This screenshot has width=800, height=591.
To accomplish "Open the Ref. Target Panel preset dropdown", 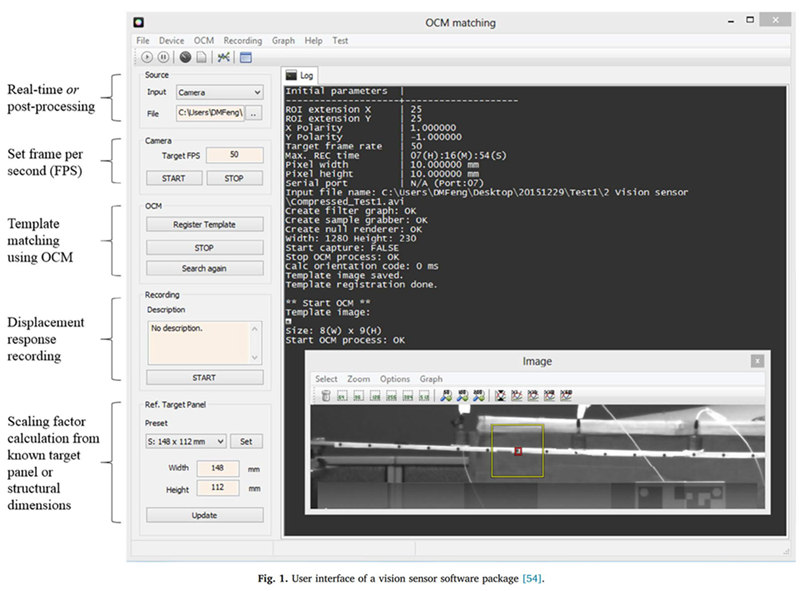I will pyautogui.click(x=186, y=441).
